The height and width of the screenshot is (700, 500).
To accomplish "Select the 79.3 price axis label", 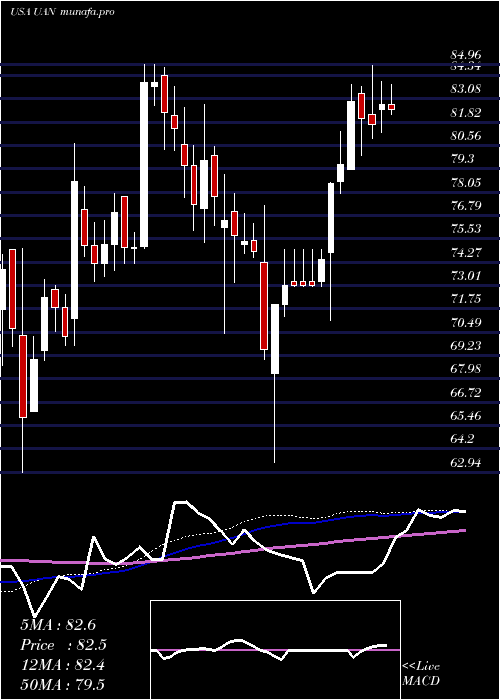I will point(462,158).
